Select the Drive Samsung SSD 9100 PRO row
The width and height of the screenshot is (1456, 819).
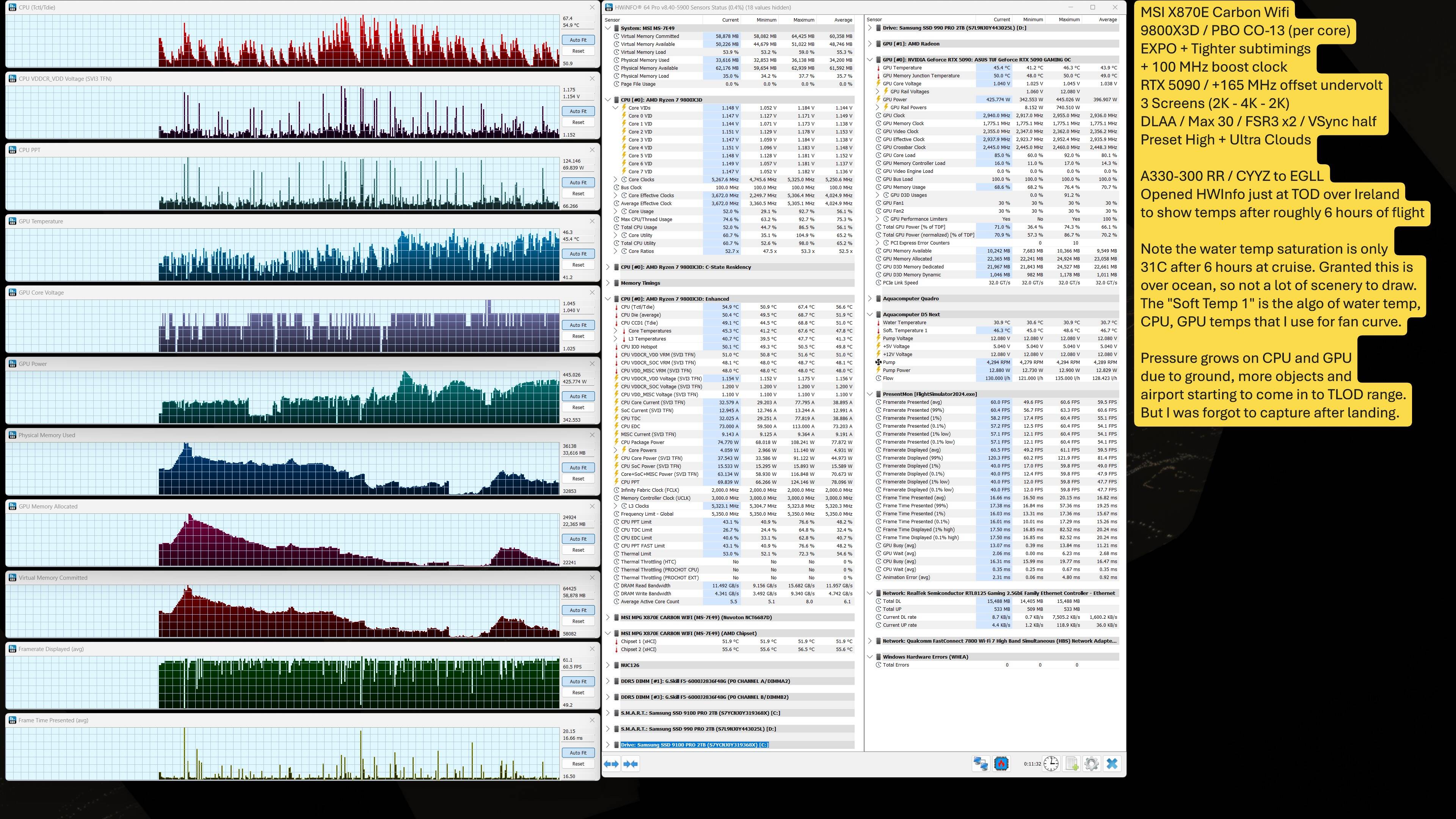[694, 745]
